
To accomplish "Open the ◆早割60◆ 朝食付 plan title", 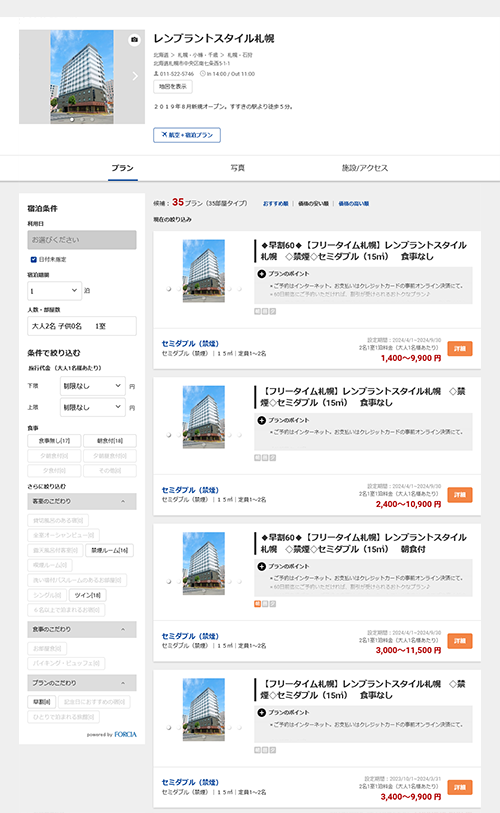I will (x=364, y=543).
